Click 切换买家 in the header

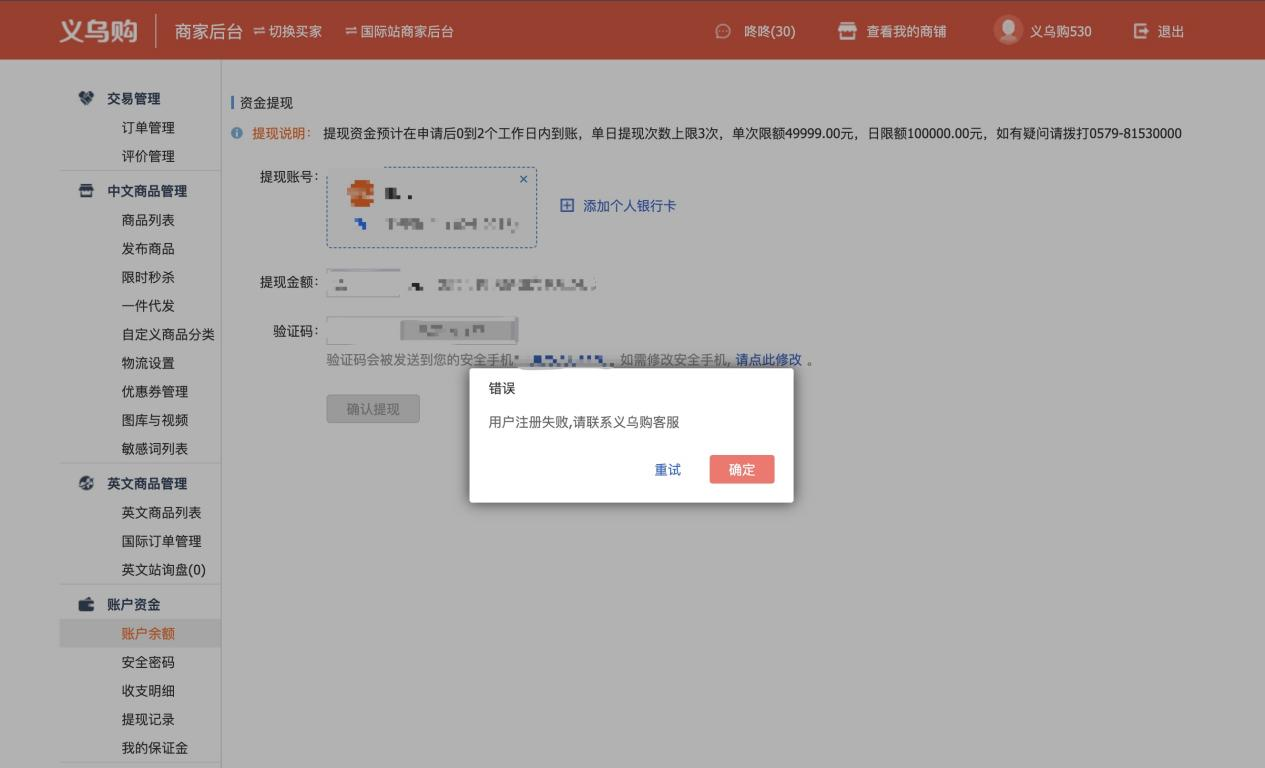tap(288, 31)
